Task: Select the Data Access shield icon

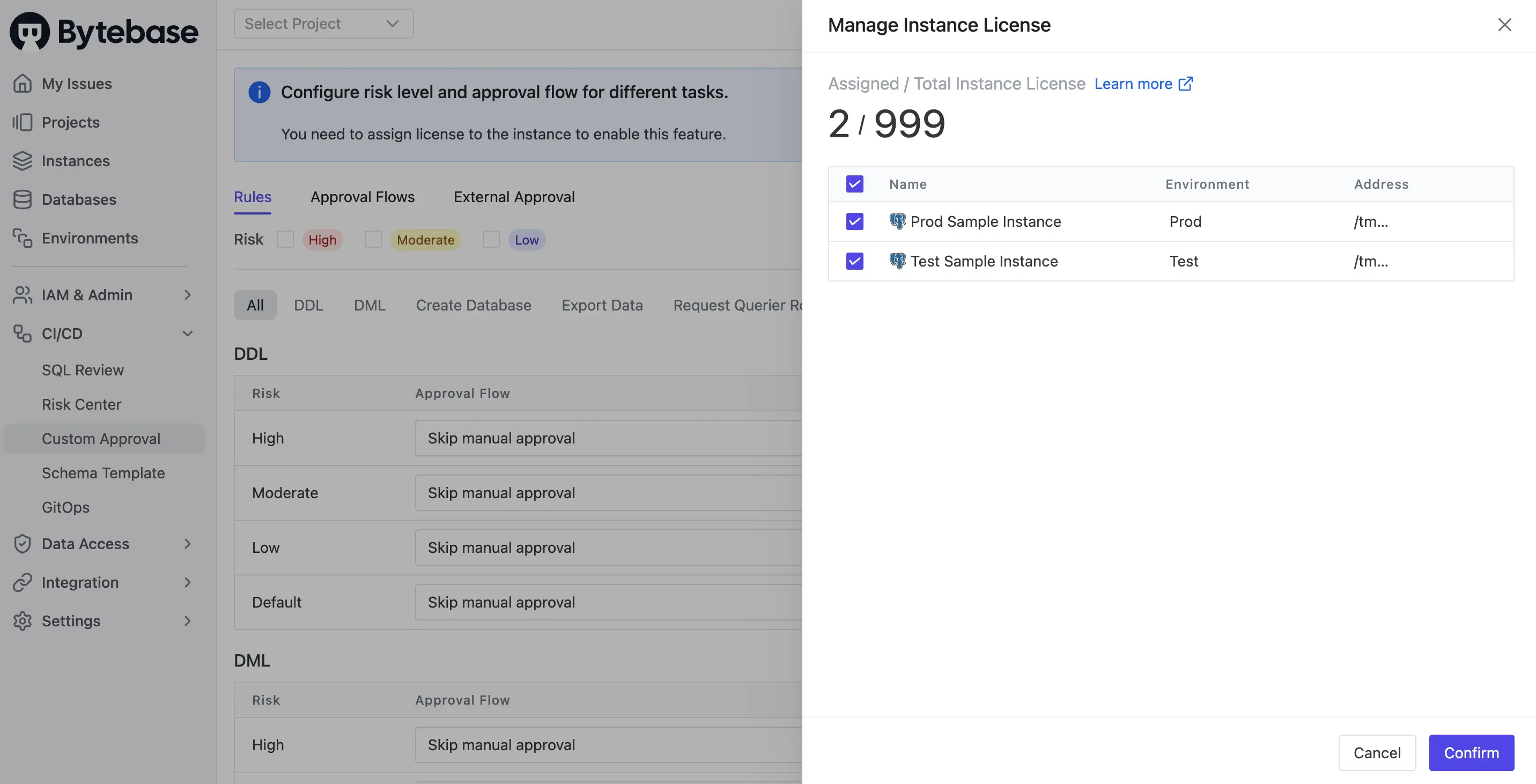Action: tap(23, 543)
